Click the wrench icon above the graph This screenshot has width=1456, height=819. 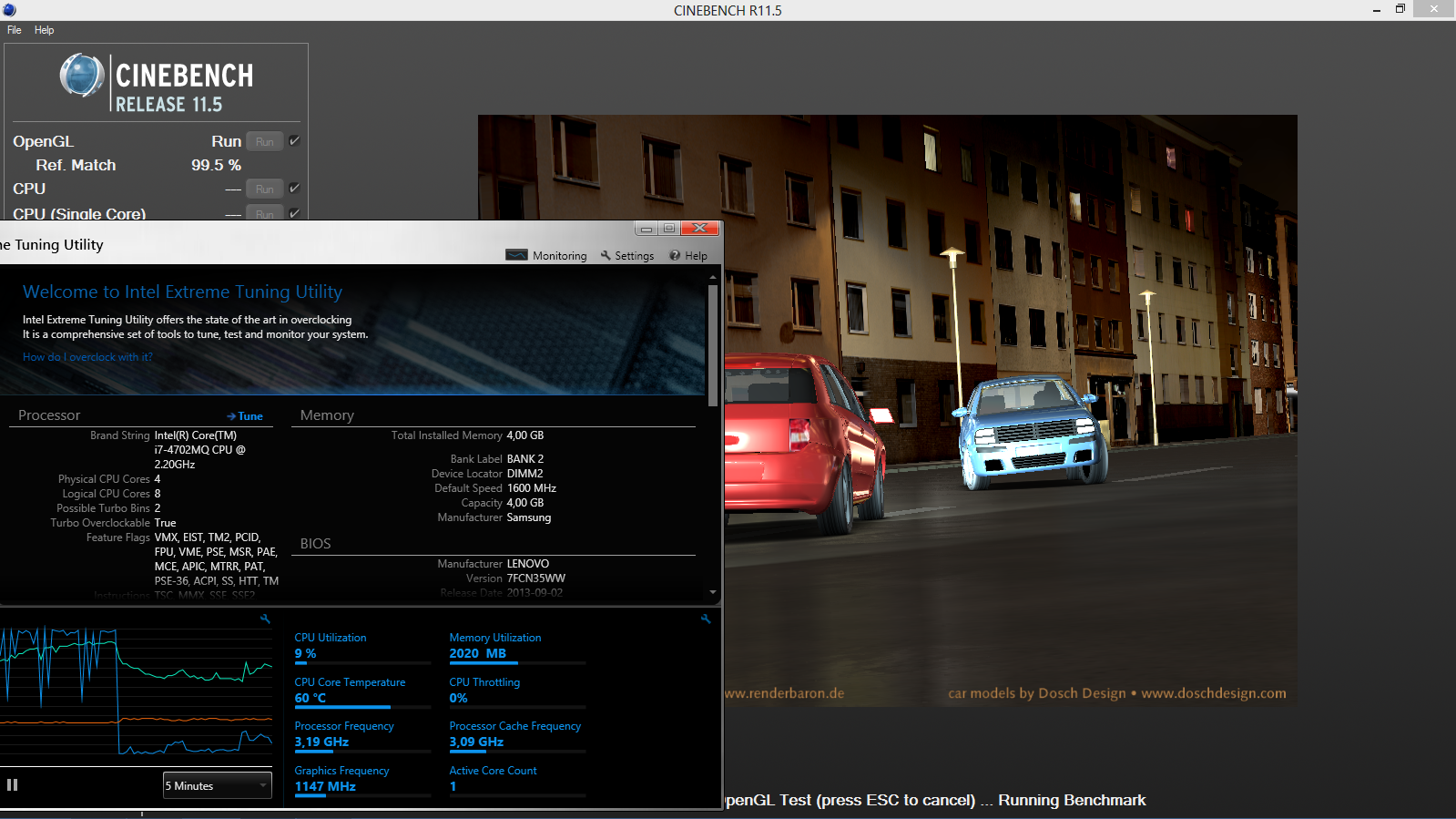[x=265, y=619]
